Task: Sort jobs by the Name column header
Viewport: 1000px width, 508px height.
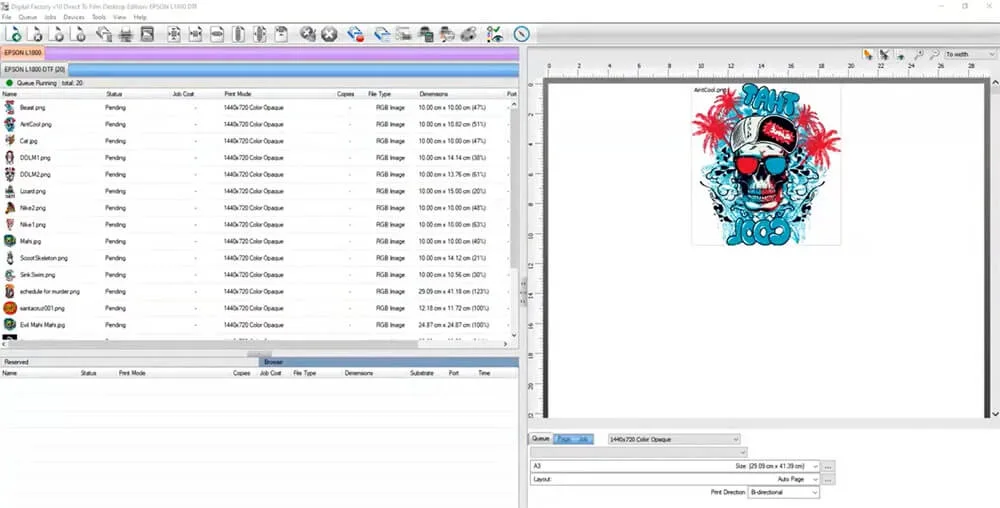Action: pos(10,94)
